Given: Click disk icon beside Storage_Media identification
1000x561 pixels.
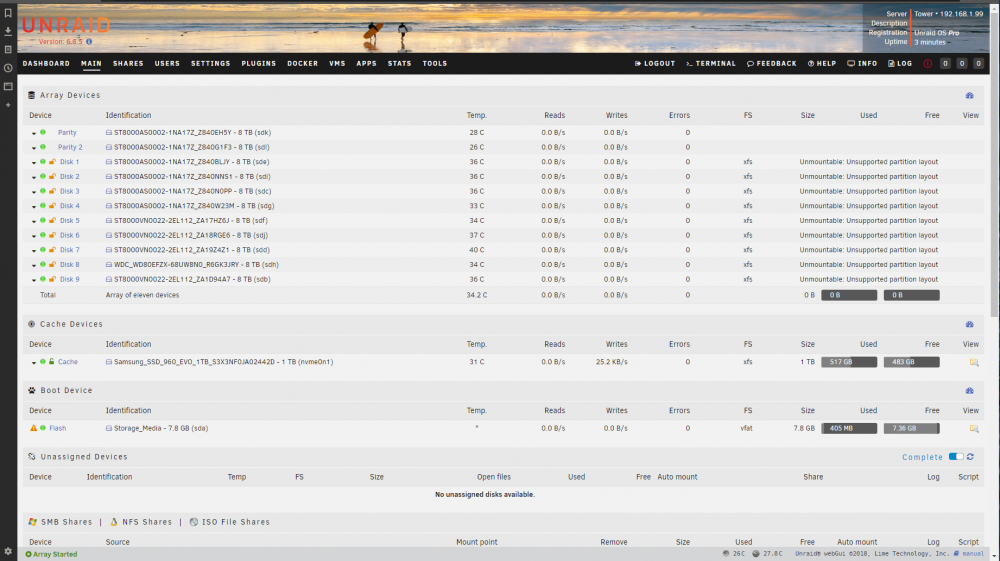Looking at the screenshot, I should [x=108, y=428].
